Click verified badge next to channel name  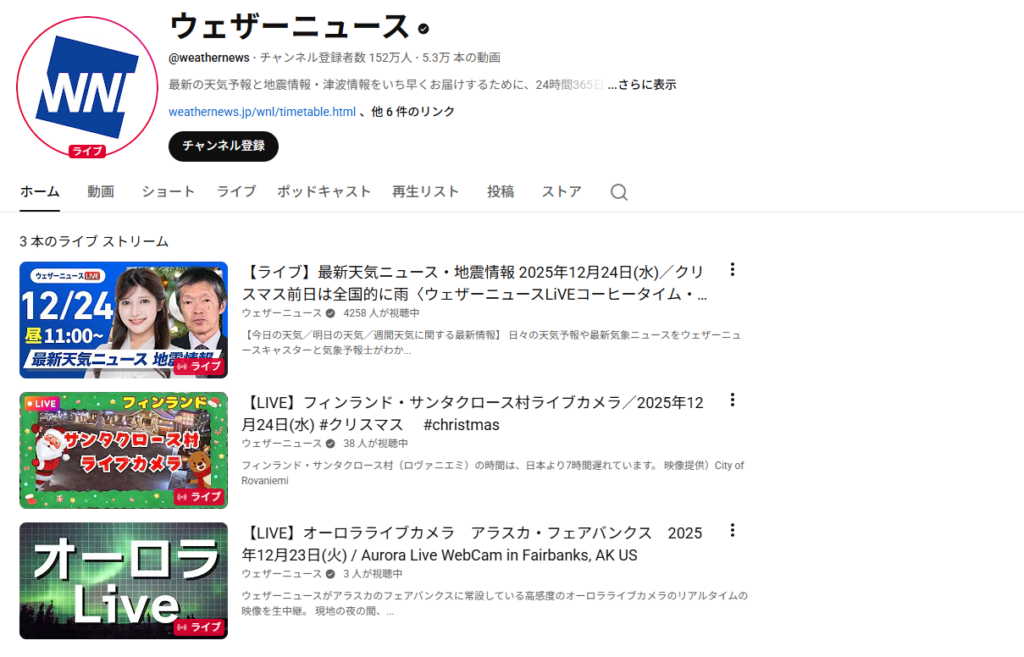point(424,29)
